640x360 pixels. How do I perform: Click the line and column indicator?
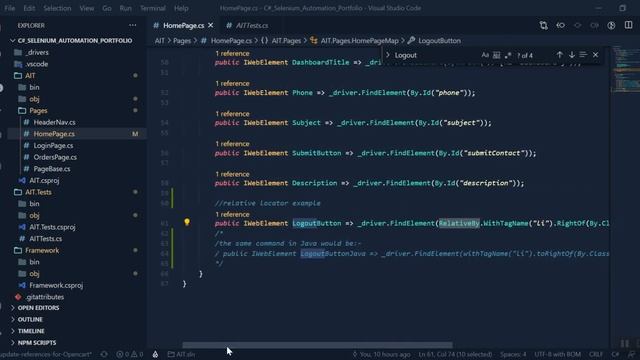[455, 354]
